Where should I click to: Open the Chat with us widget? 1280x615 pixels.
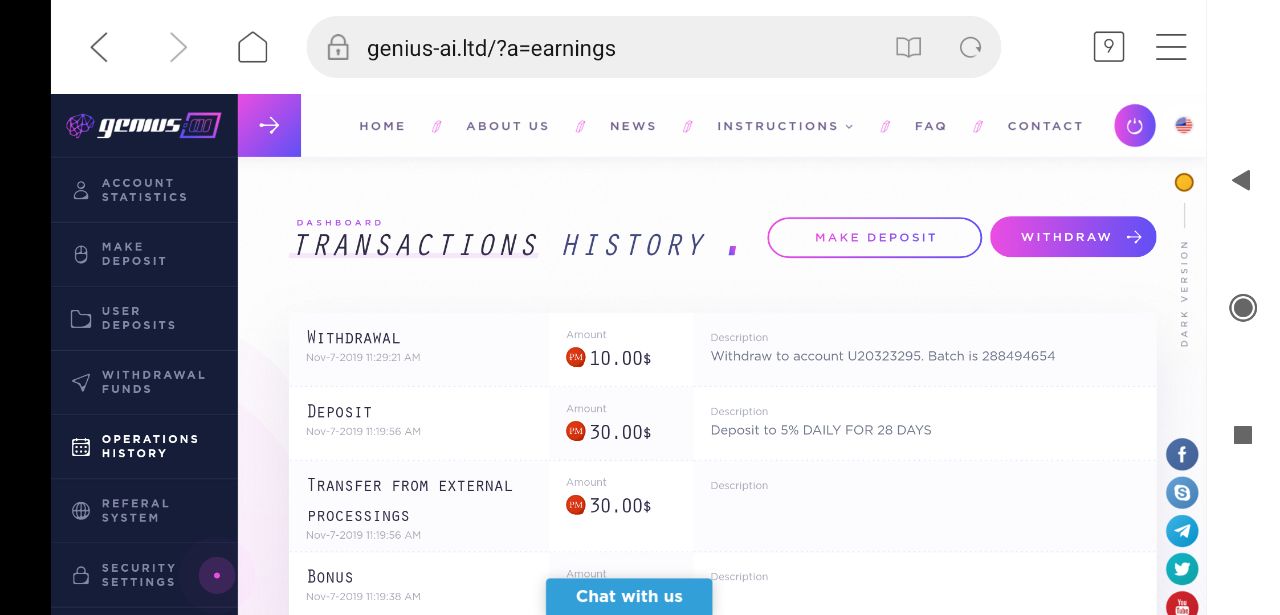629,597
